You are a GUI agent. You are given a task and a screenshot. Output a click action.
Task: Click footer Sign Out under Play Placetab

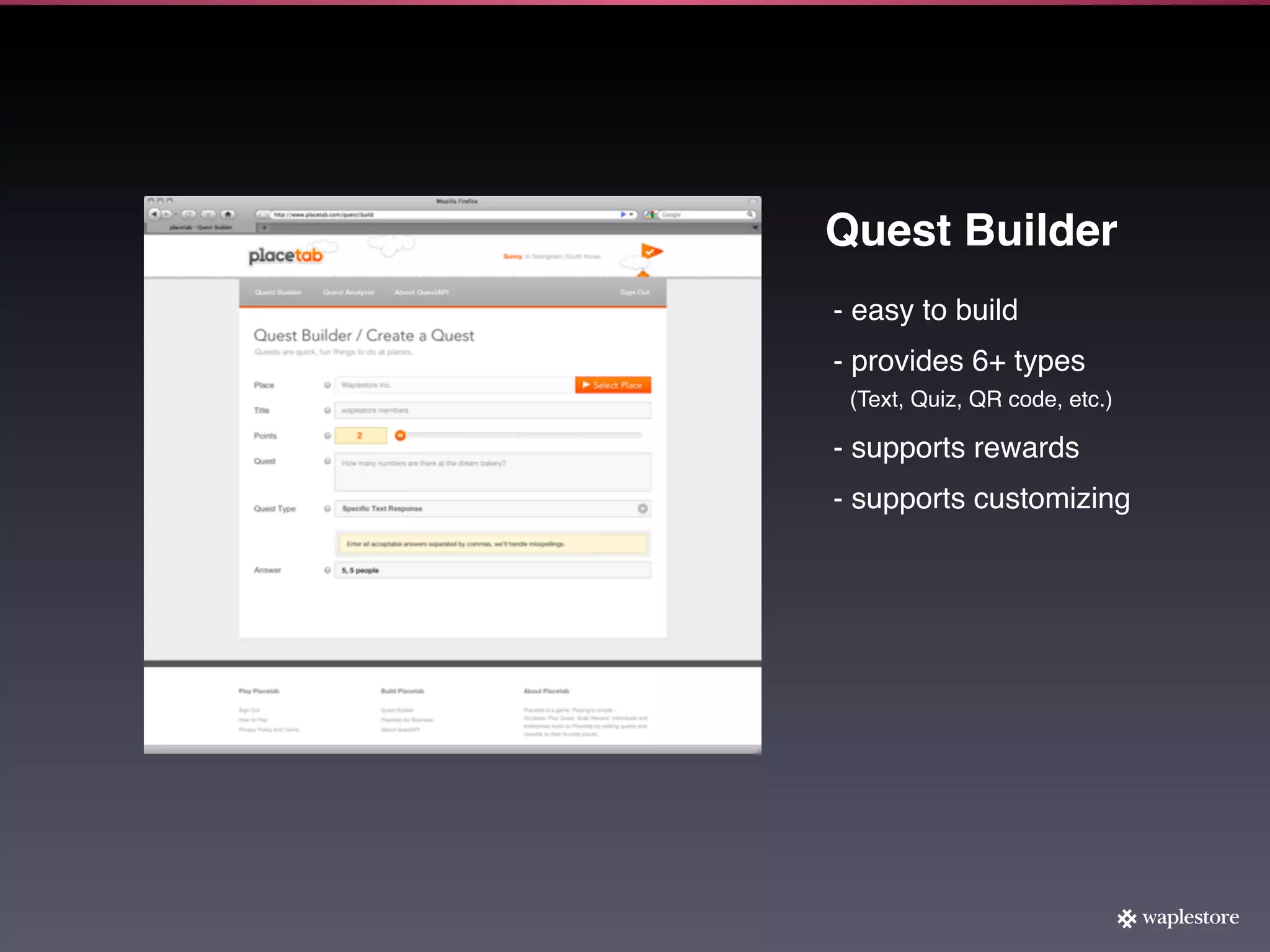tap(249, 710)
